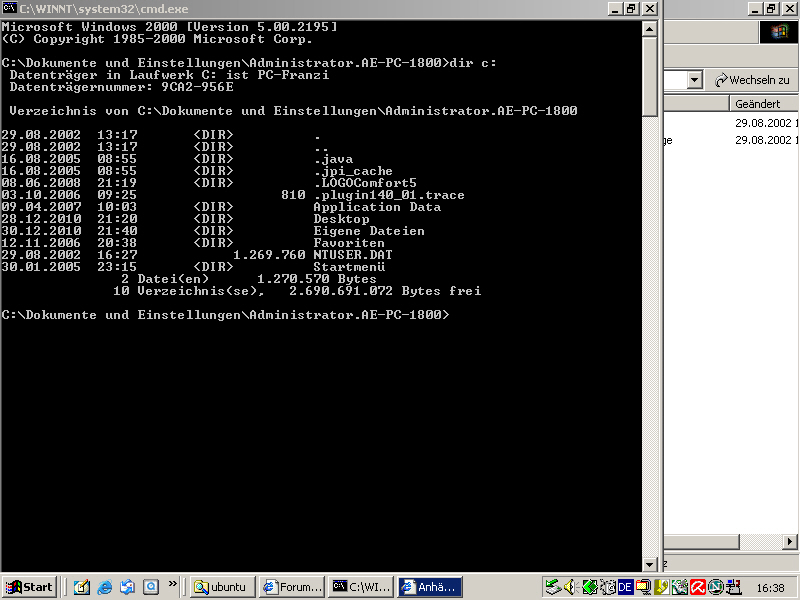The image size is (800, 600).
Task: Open the Start menu
Action: [x=29, y=587]
